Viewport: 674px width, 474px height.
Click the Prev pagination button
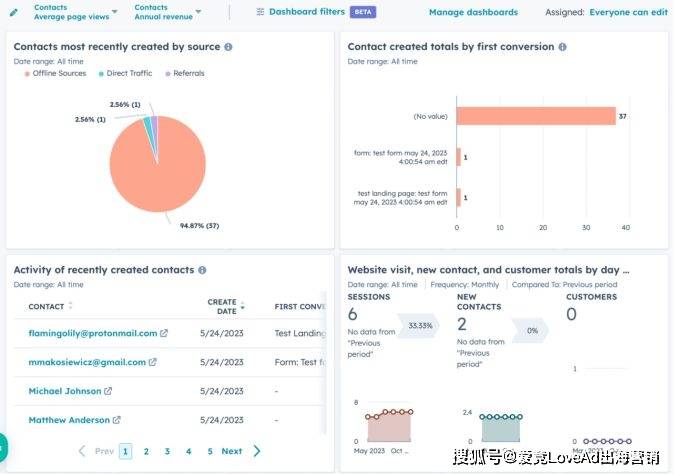[104, 451]
